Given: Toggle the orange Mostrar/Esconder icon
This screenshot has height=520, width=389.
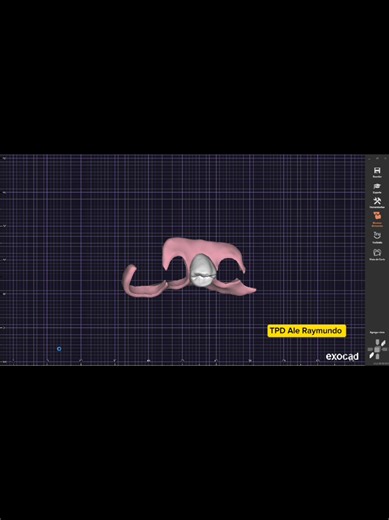Looking at the screenshot, I should [377, 217].
